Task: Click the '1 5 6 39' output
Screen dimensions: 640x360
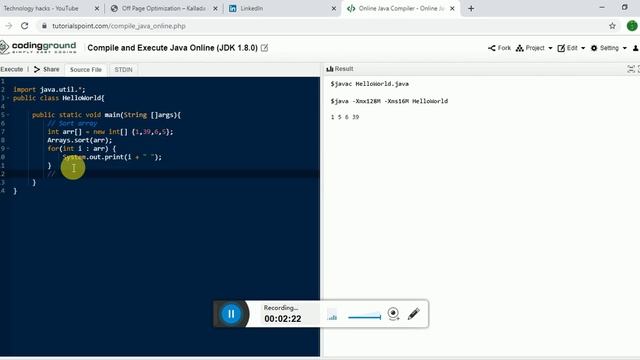Action: click(345, 117)
